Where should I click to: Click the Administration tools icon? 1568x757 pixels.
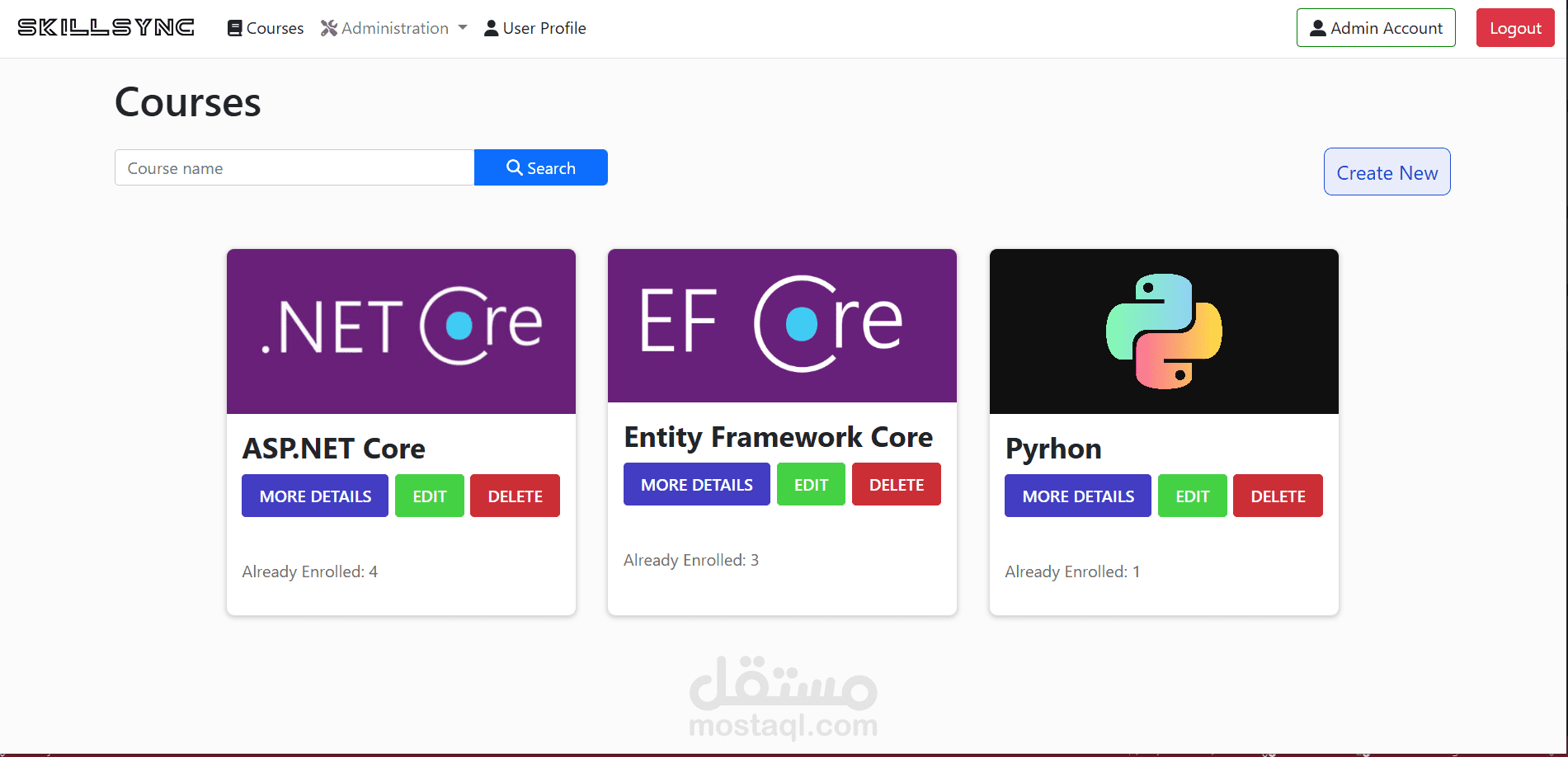click(x=329, y=28)
